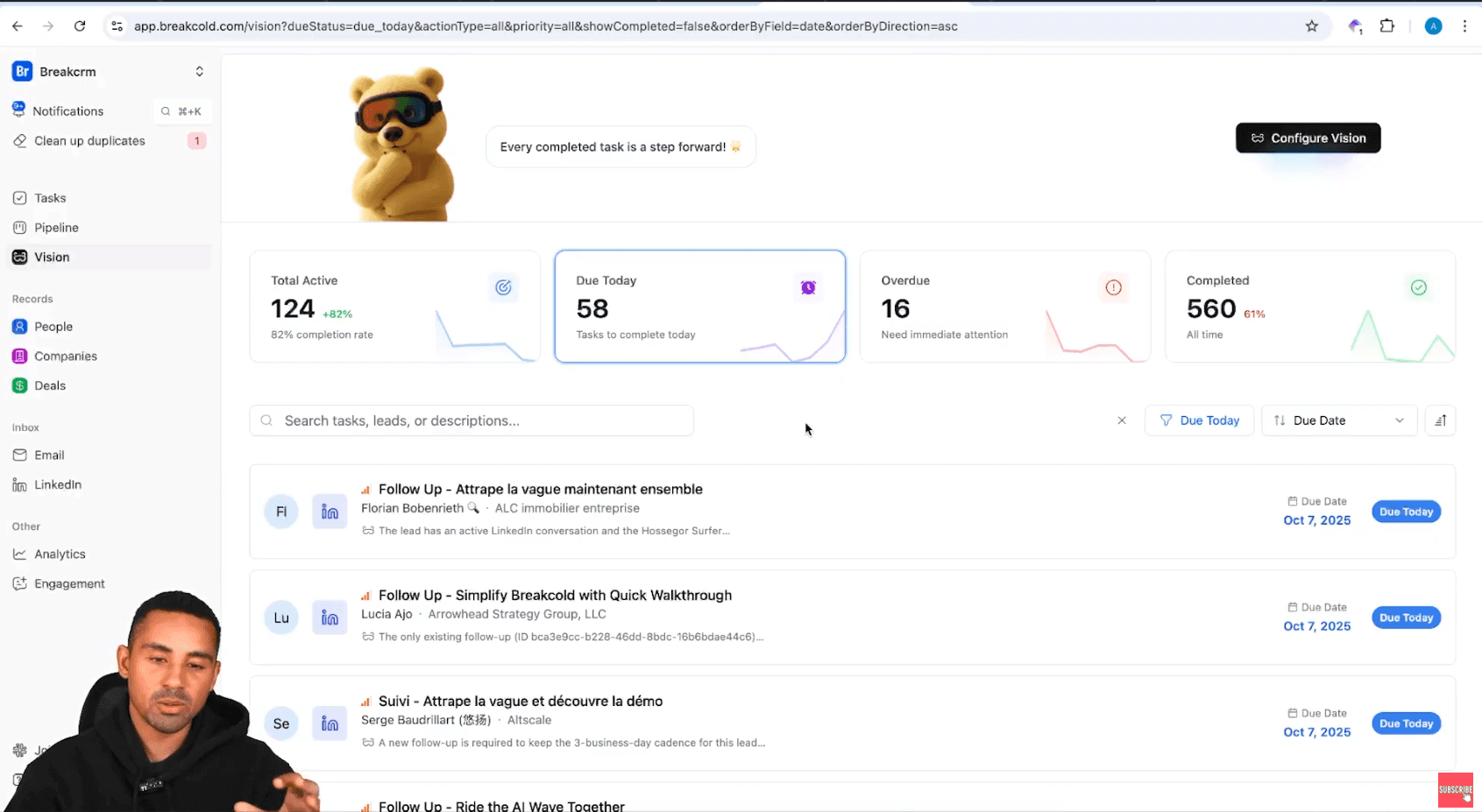Click Florian Bobenrieth lead name

click(x=412, y=508)
